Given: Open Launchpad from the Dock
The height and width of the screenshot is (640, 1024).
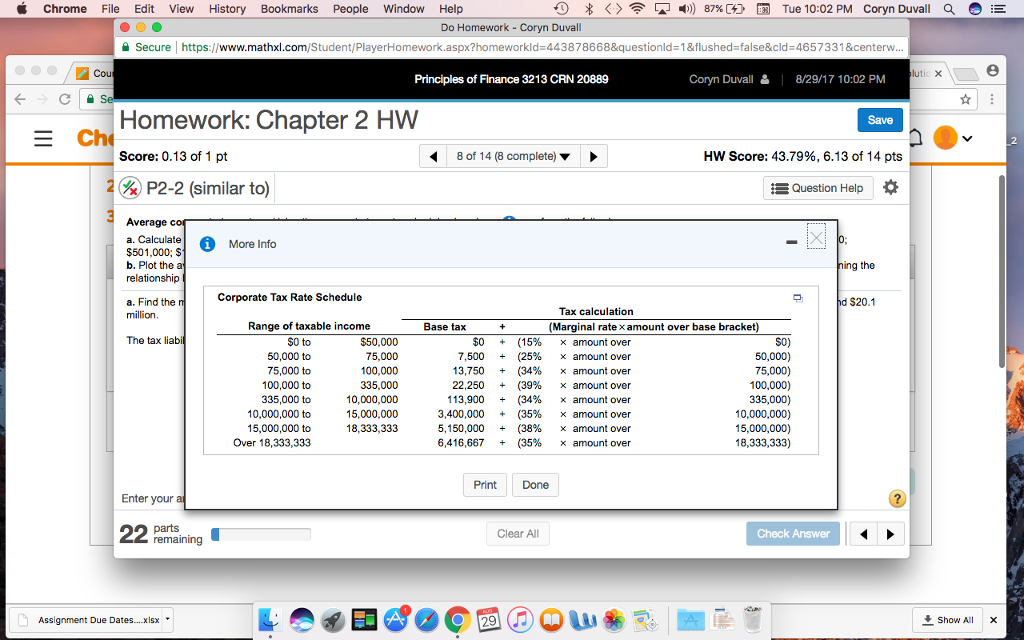Looking at the screenshot, I should pos(333,619).
